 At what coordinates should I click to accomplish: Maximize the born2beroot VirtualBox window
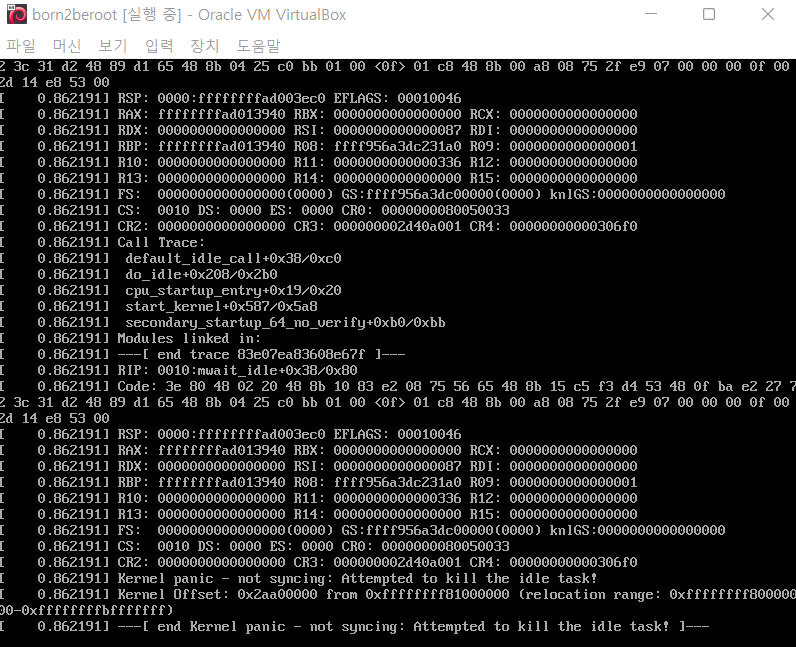coord(709,14)
